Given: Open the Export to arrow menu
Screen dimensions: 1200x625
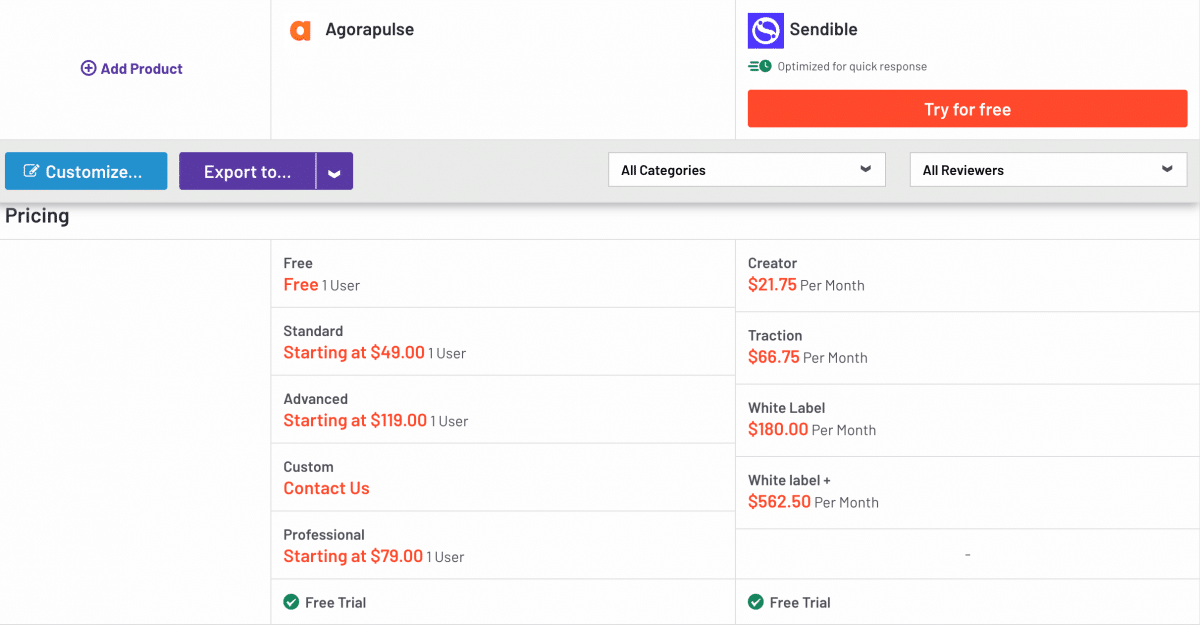Looking at the screenshot, I should click(x=335, y=172).
